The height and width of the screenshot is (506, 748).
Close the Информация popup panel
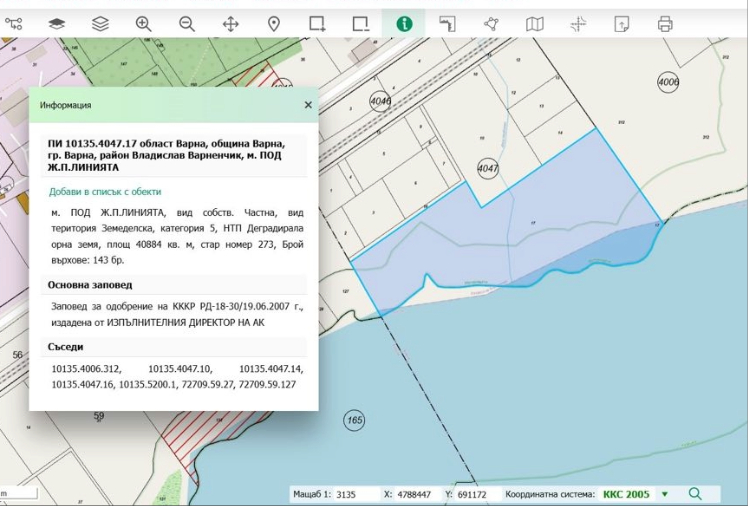point(308,105)
